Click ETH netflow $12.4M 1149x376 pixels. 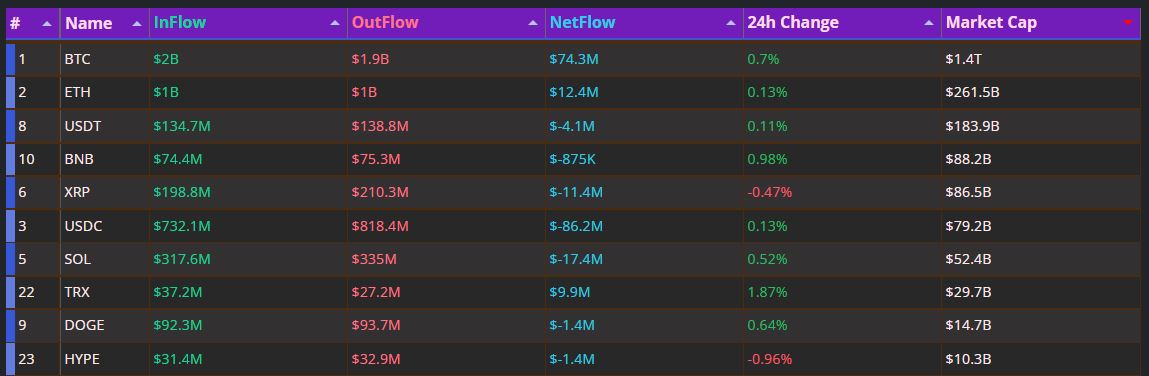(x=574, y=92)
